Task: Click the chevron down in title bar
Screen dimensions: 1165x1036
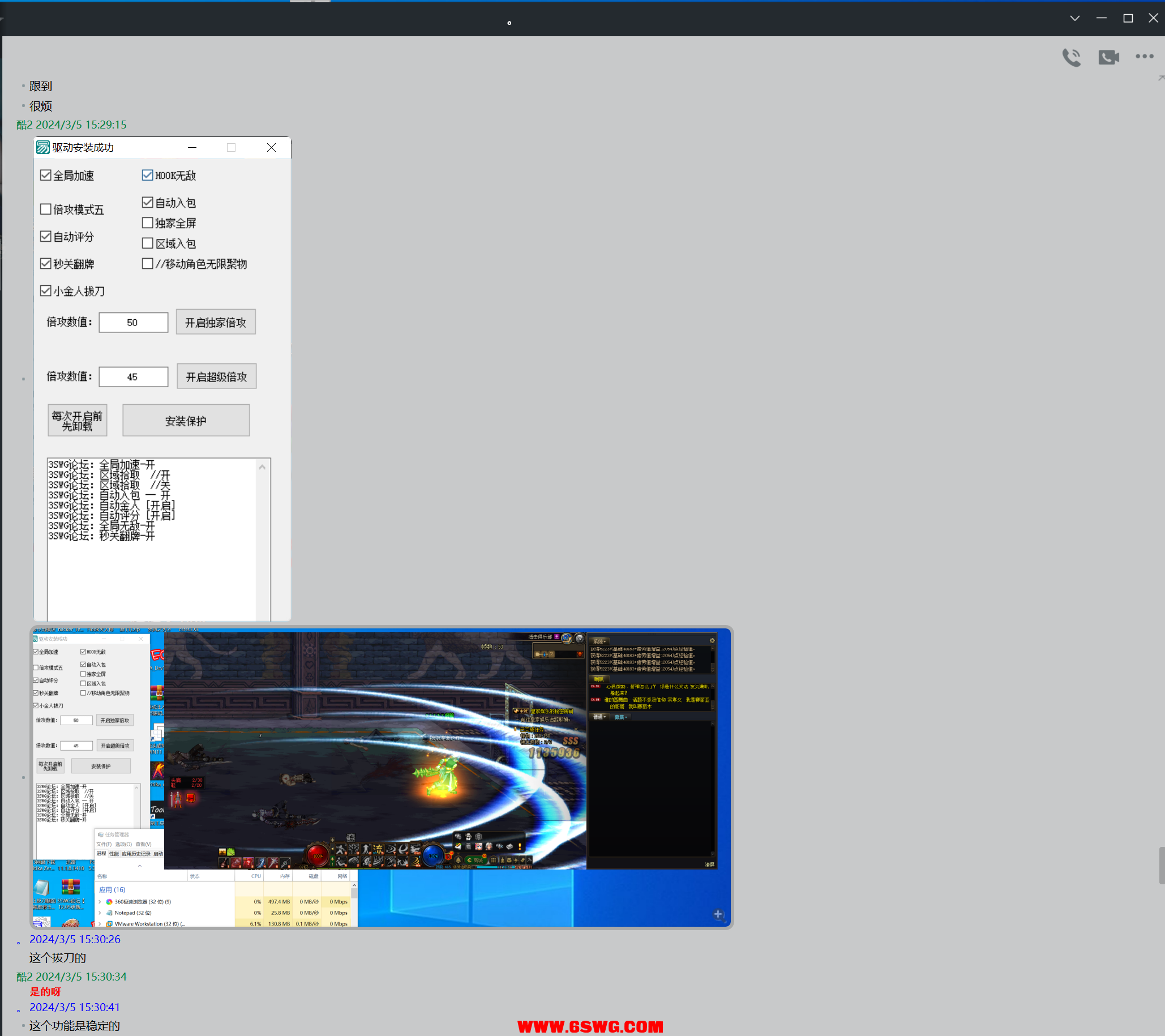Action: click(1074, 18)
